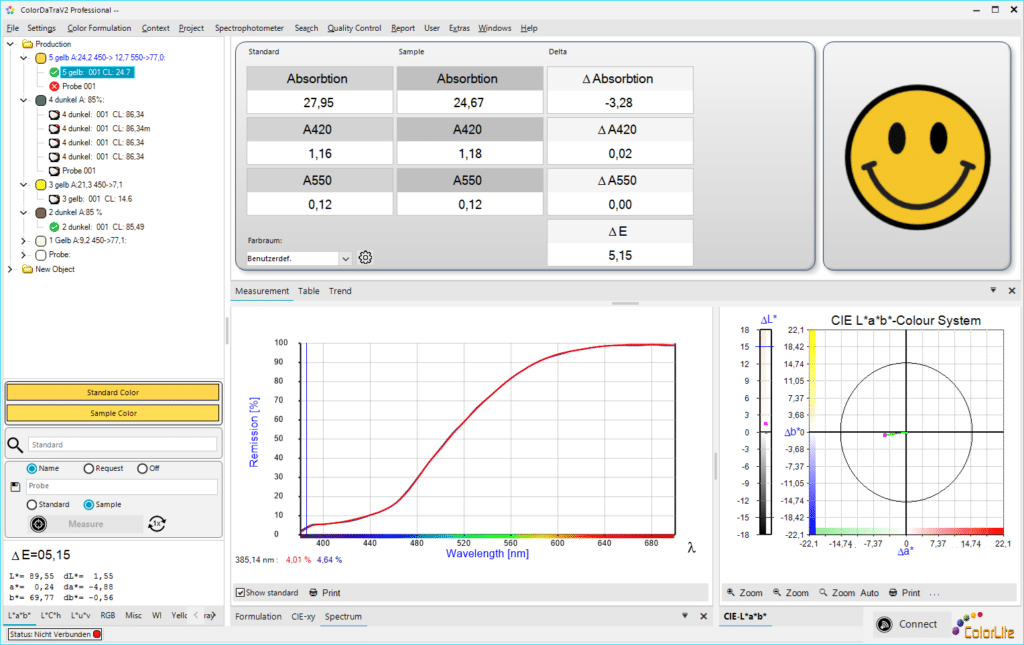
Task: Open the Measurement panel dropdown arrow
Action: pyautogui.click(x=993, y=290)
